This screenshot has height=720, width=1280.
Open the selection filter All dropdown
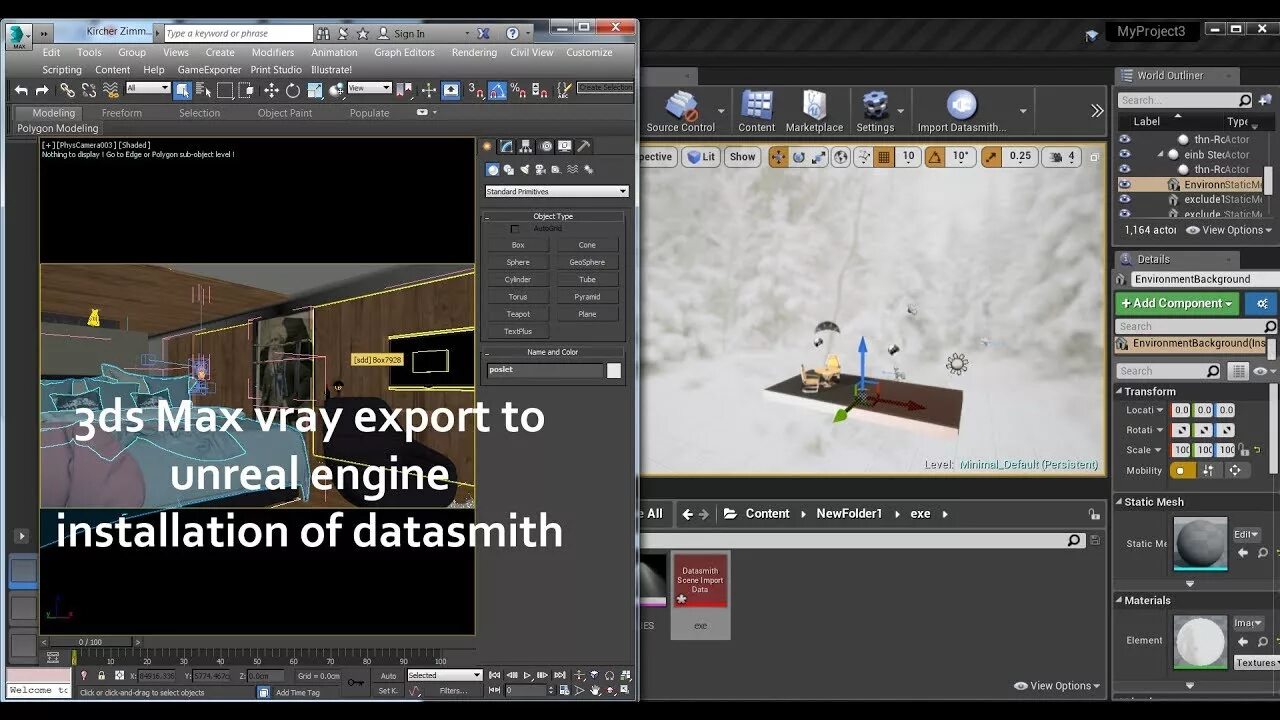(147, 88)
